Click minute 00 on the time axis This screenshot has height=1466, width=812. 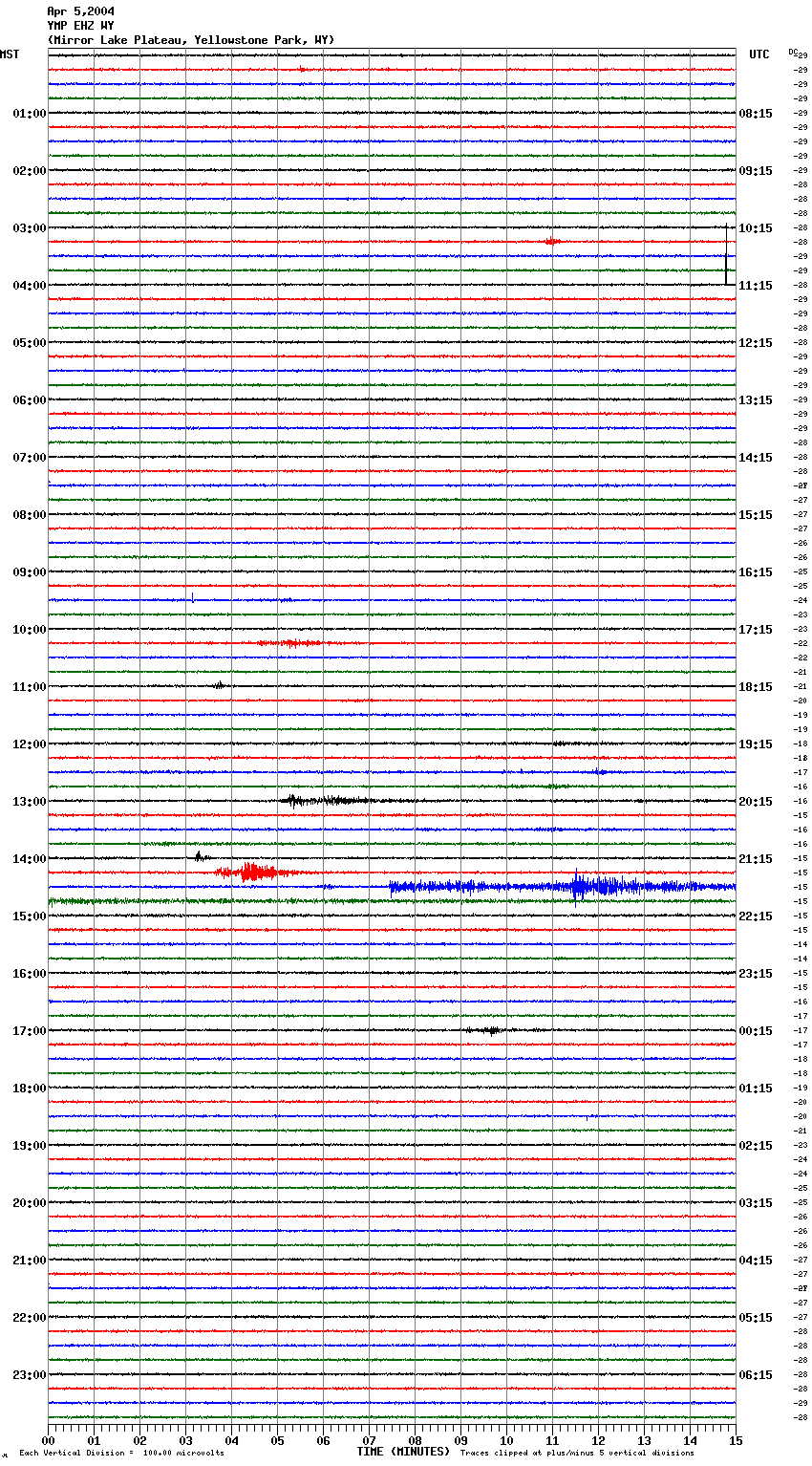[48, 1440]
